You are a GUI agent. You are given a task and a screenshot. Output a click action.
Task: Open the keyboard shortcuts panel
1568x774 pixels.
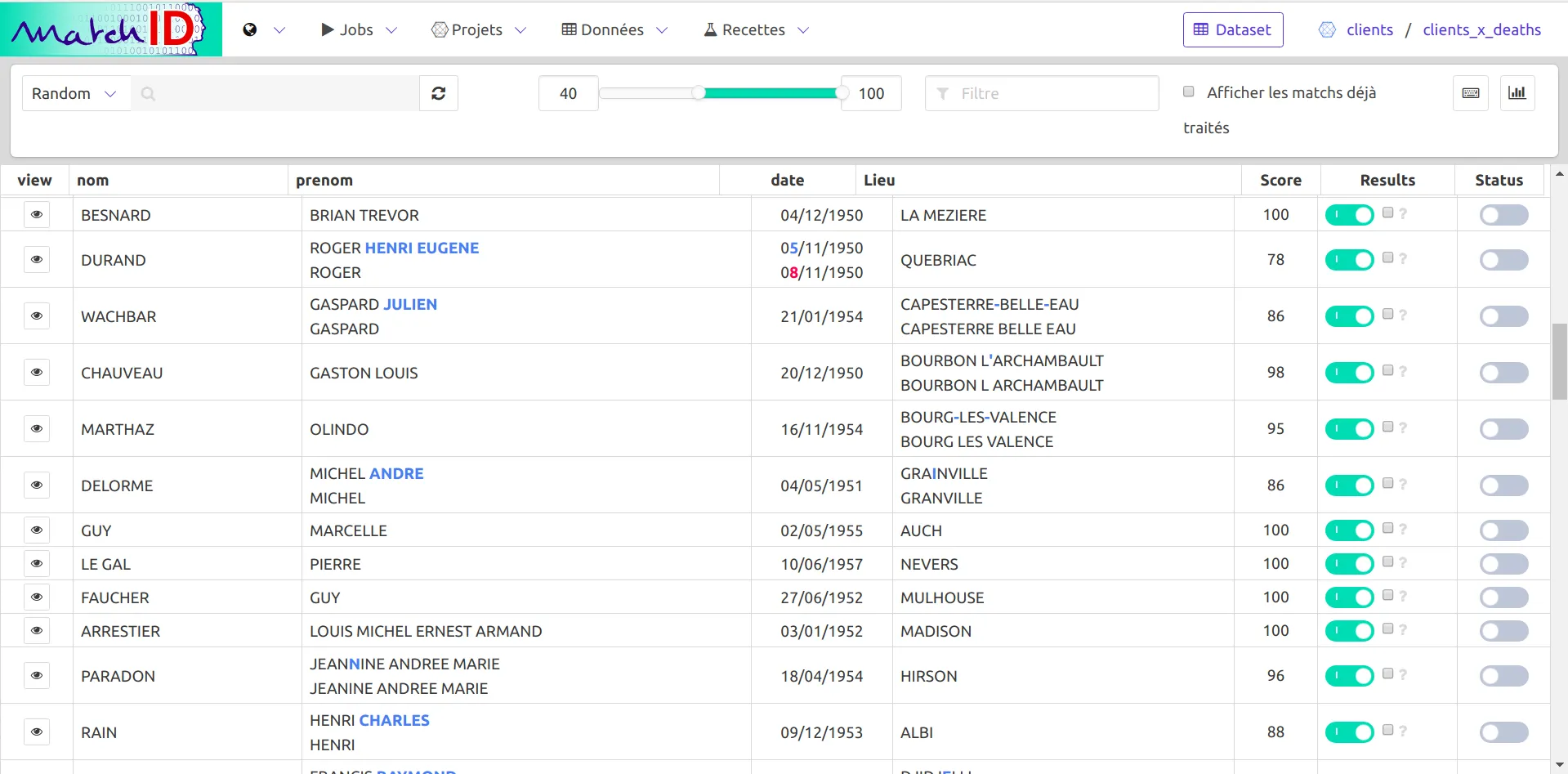tap(1470, 93)
